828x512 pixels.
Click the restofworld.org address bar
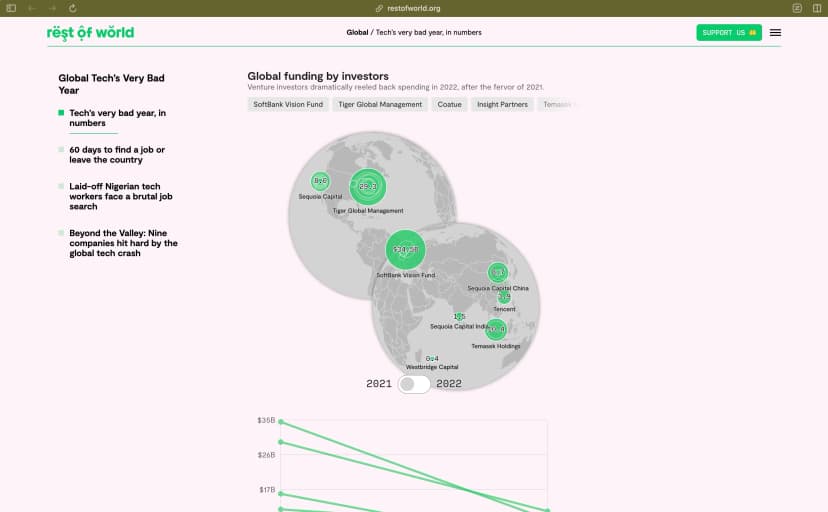pyautogui.click(x=408, y=8)
